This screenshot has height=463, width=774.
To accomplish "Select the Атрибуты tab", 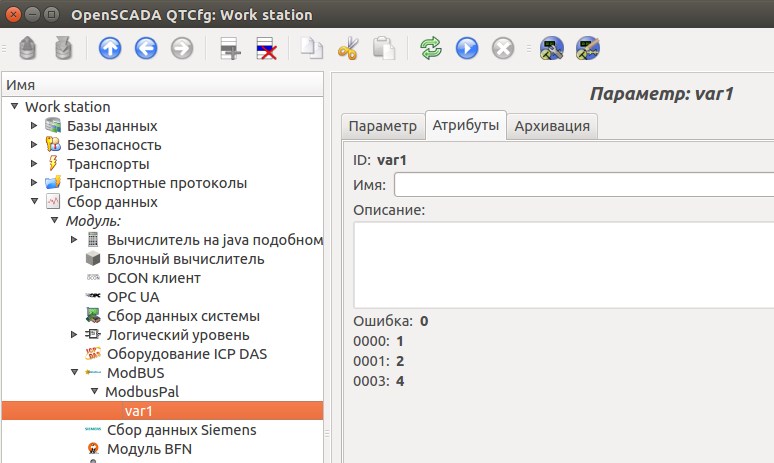I will pos(465,126).
